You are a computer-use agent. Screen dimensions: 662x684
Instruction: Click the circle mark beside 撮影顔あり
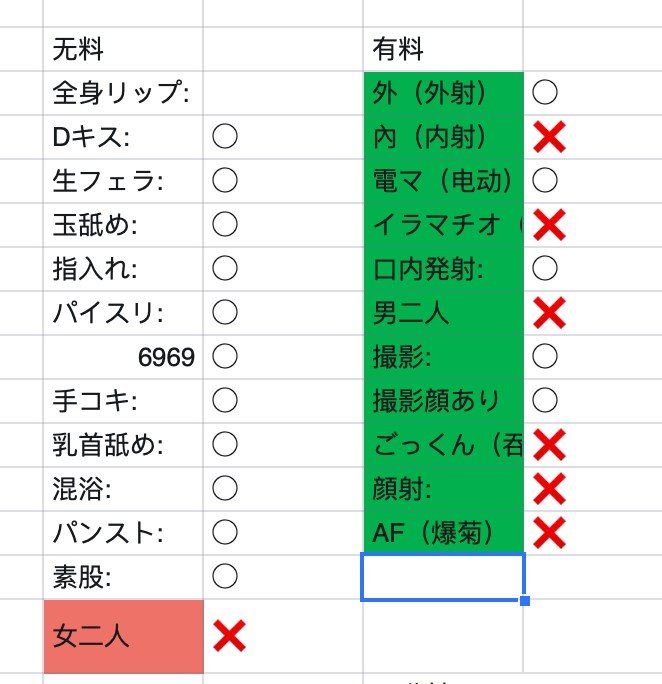pyautogui.click(x=545, y=401)
